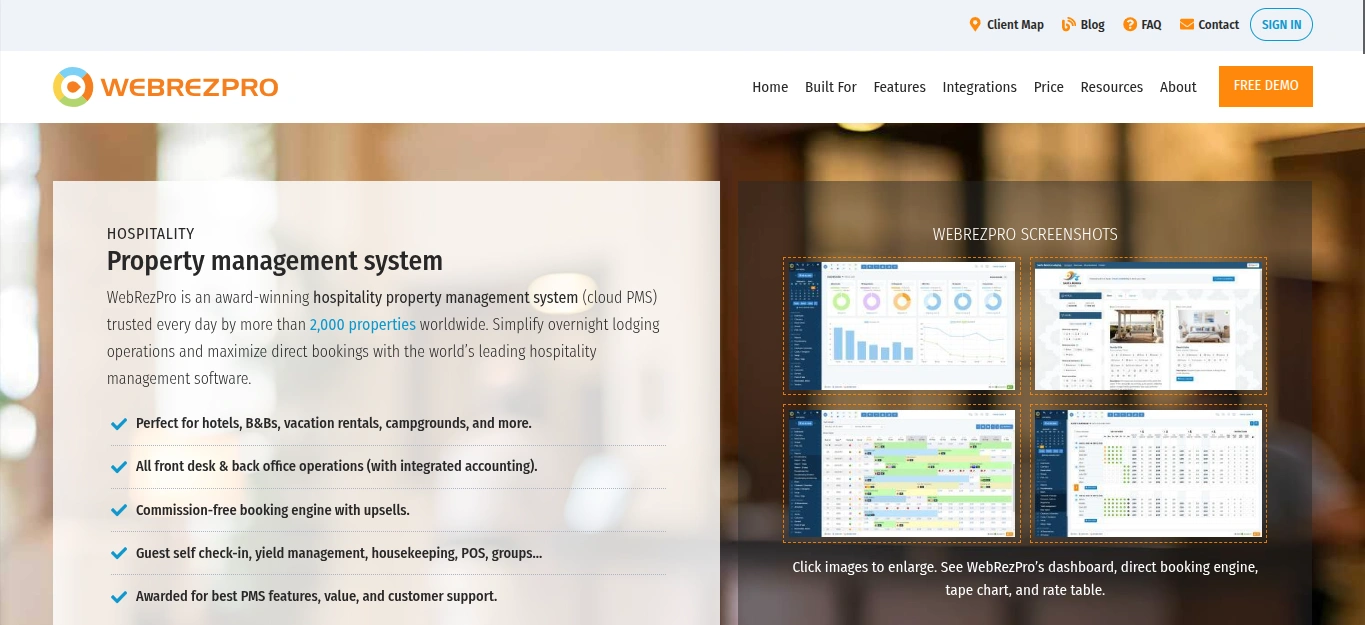Click text 'Commission-free booking engine with upsells.'

coord(273,510)
